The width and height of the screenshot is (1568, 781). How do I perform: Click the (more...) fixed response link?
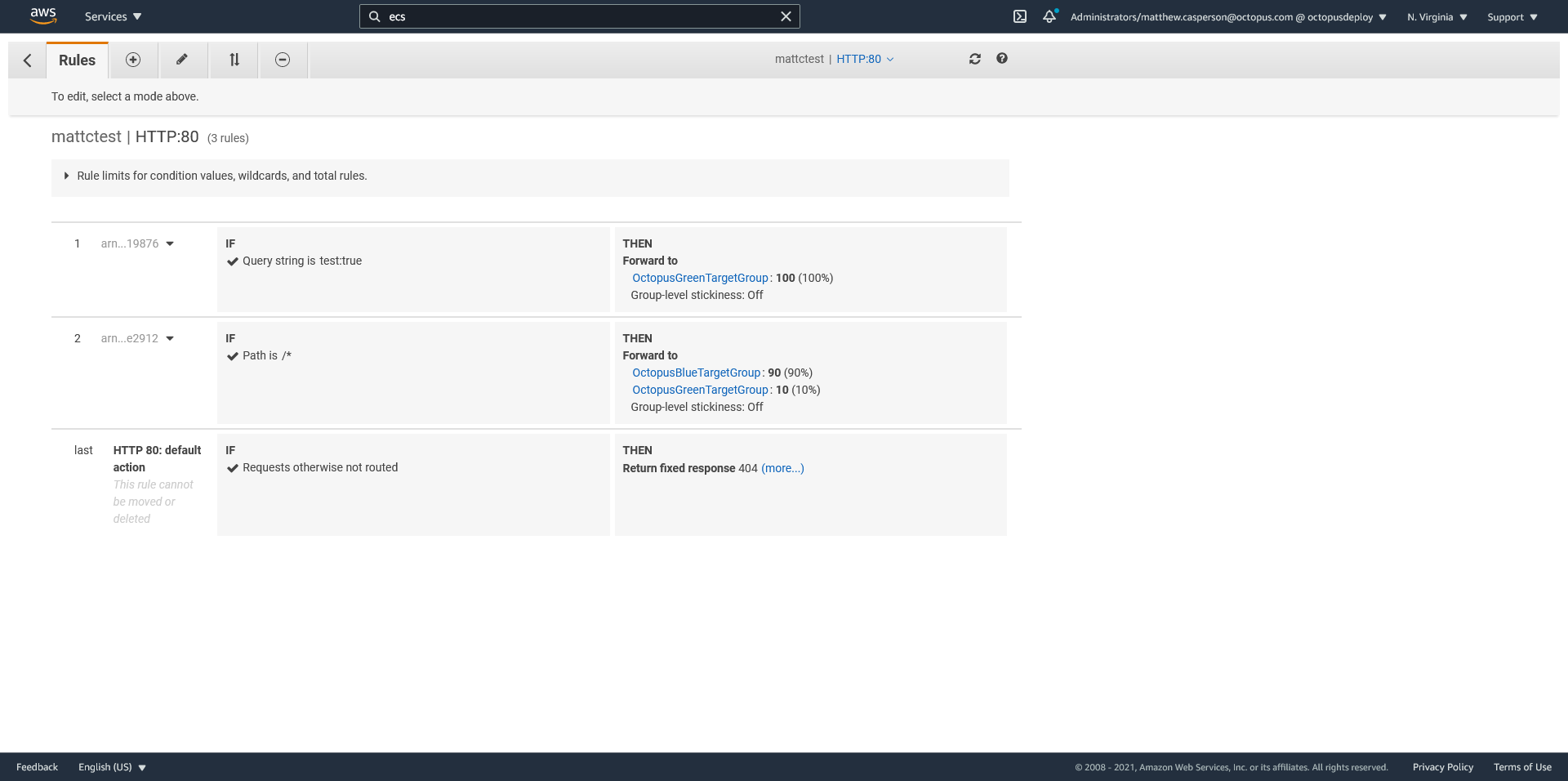click(x=782, y=468)
